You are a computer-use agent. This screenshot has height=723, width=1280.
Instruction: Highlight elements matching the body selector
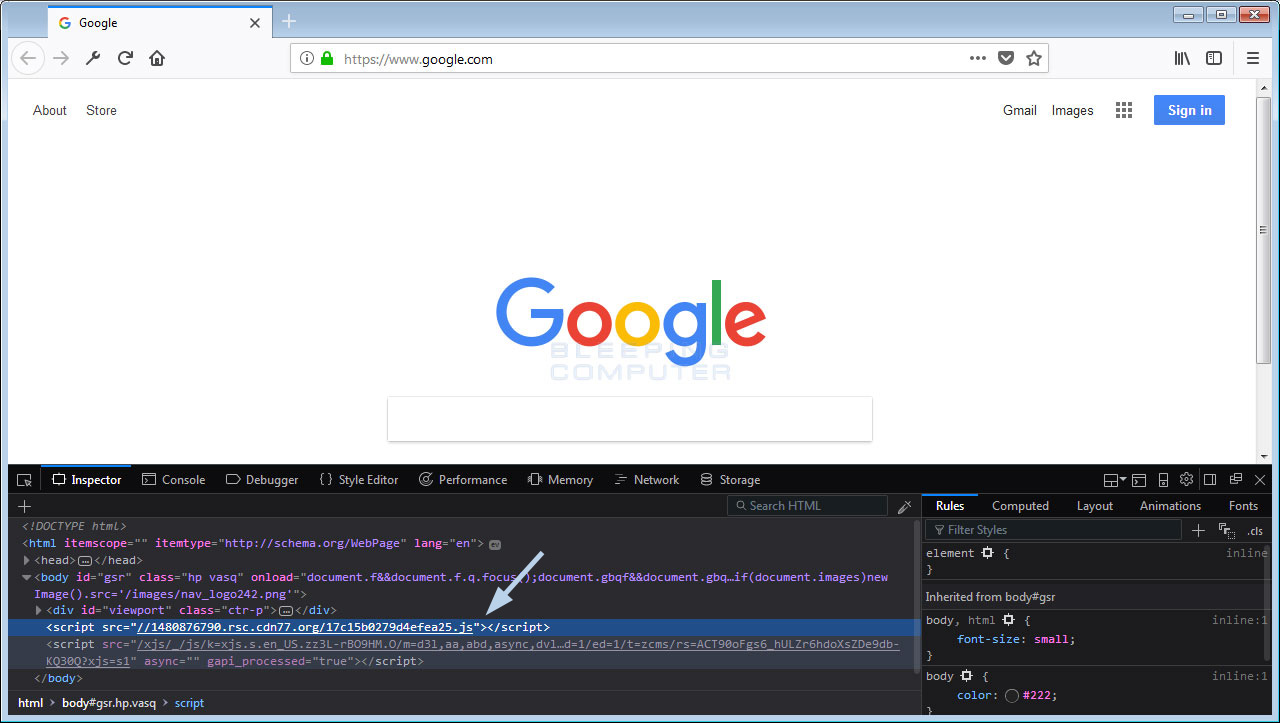click(966, 676)
